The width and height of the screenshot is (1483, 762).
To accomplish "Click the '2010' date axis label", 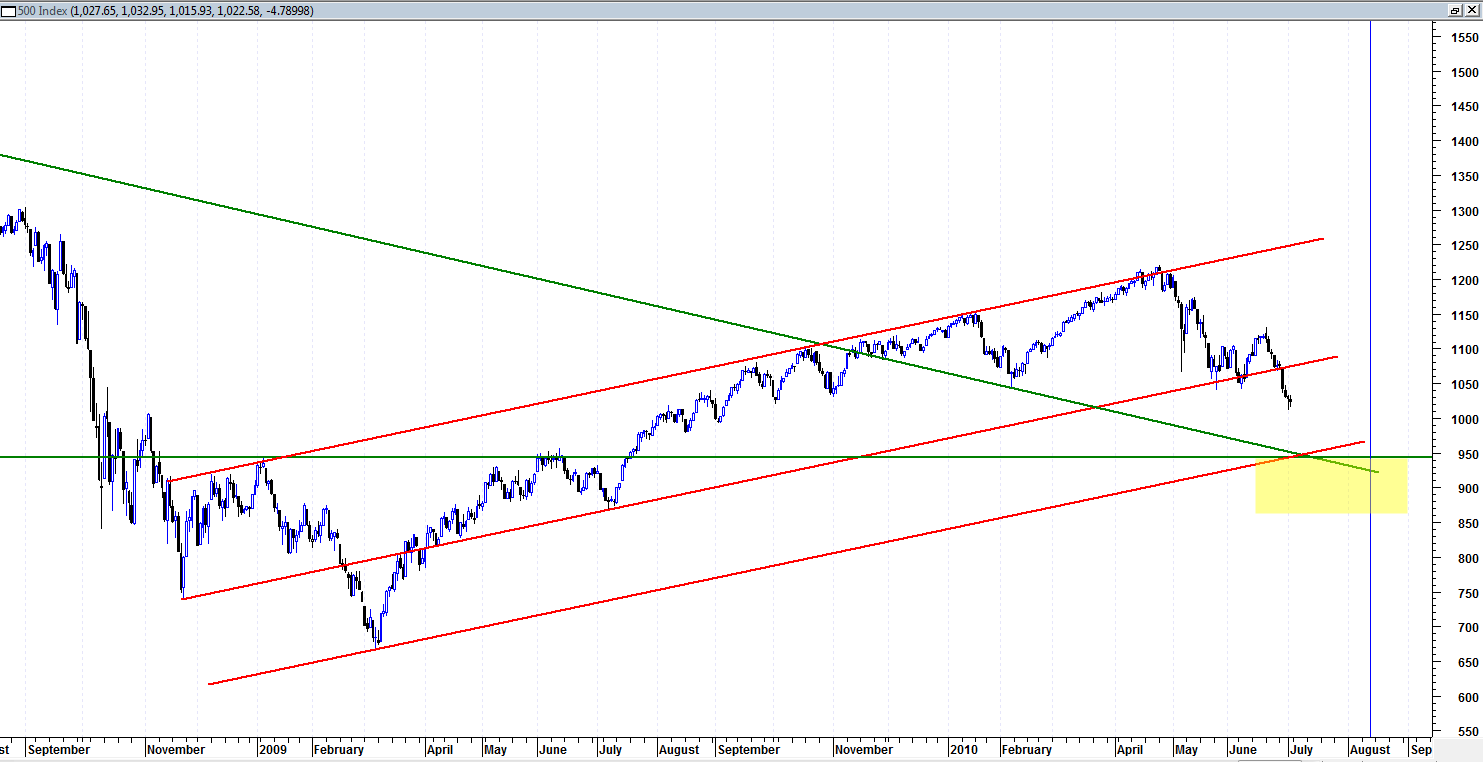I will 964,749.
